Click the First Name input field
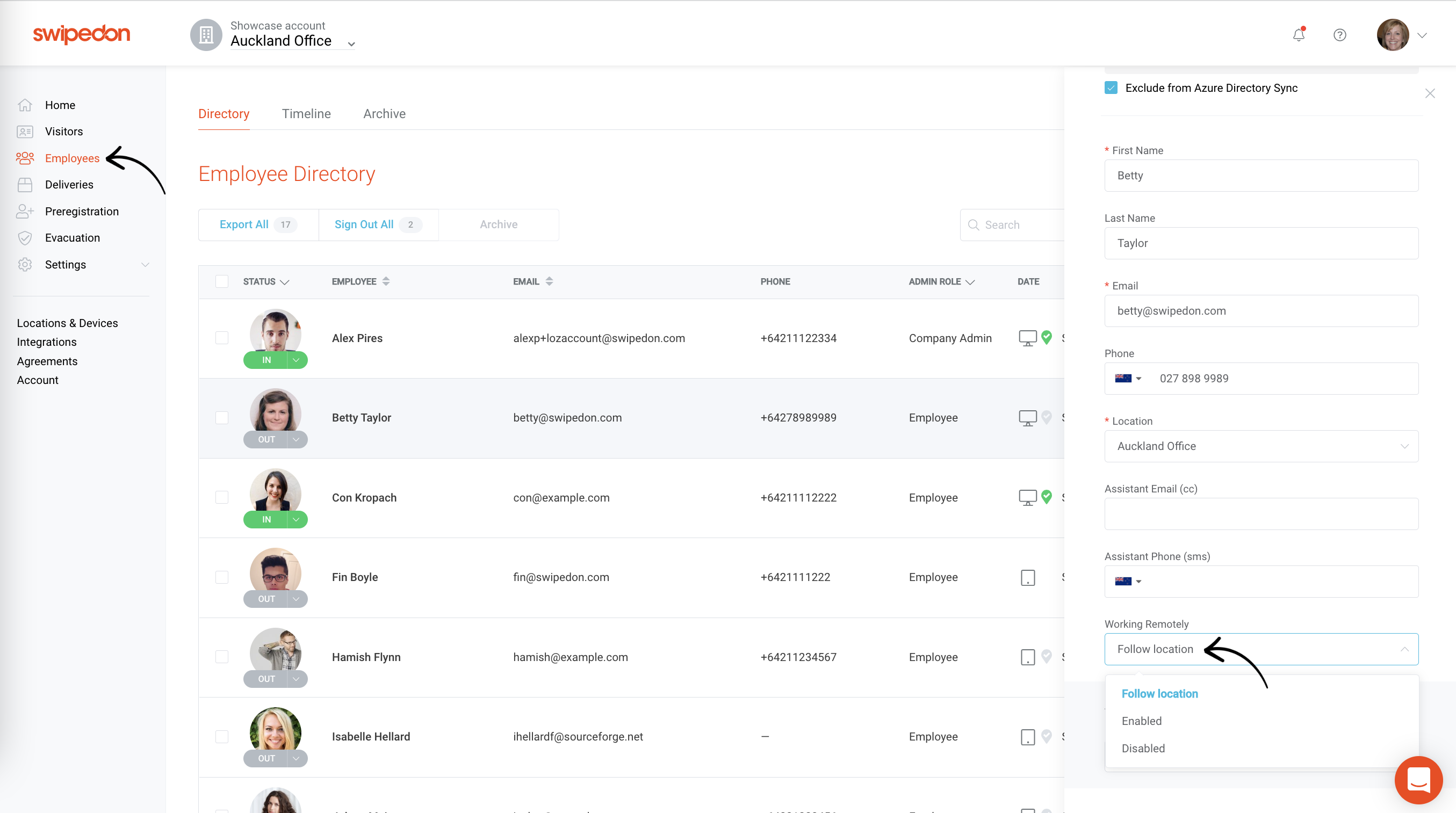This screenshot has height=813, width=1456. (1261, 176)
